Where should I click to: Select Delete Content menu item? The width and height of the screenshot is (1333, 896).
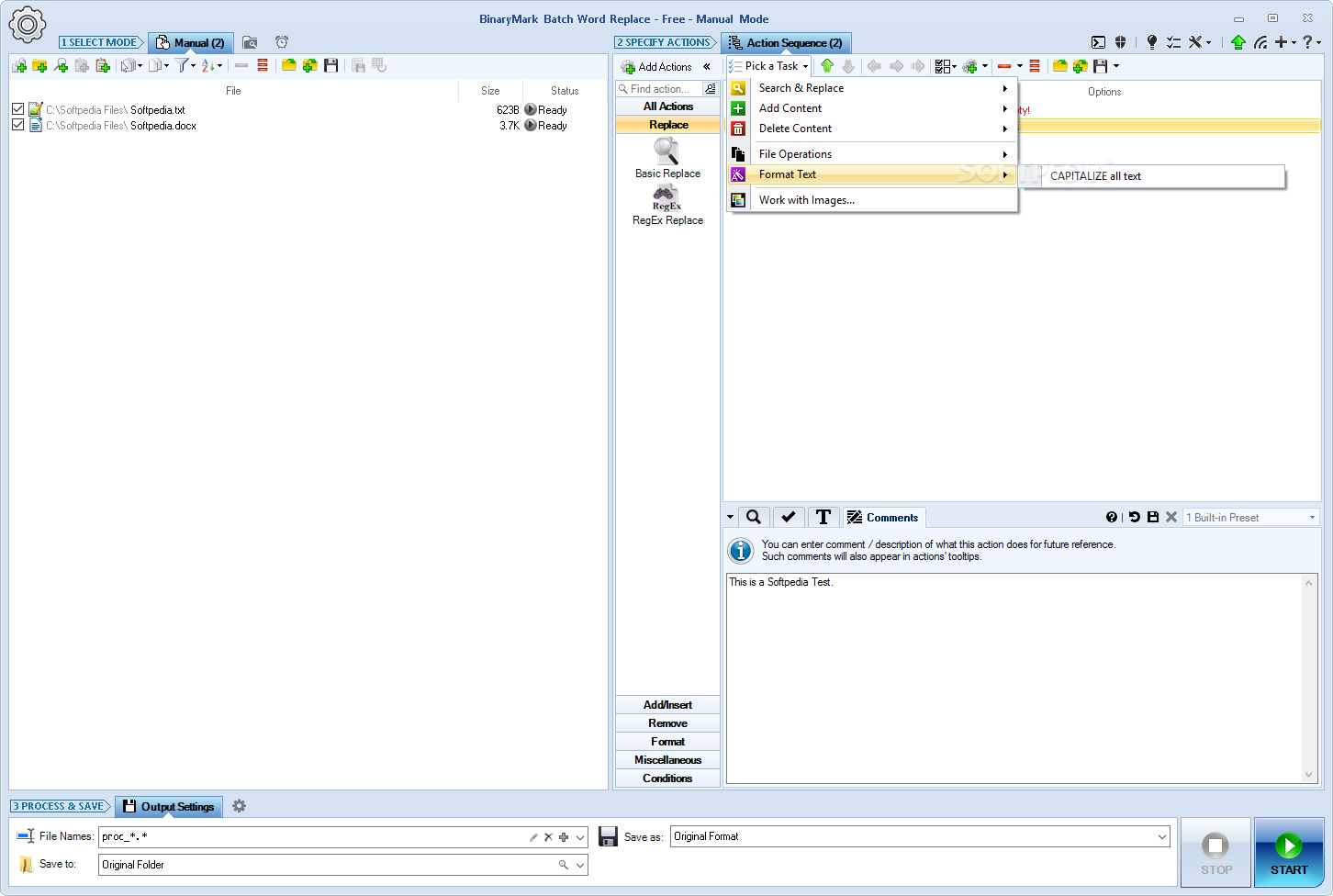tap(872, 129)
